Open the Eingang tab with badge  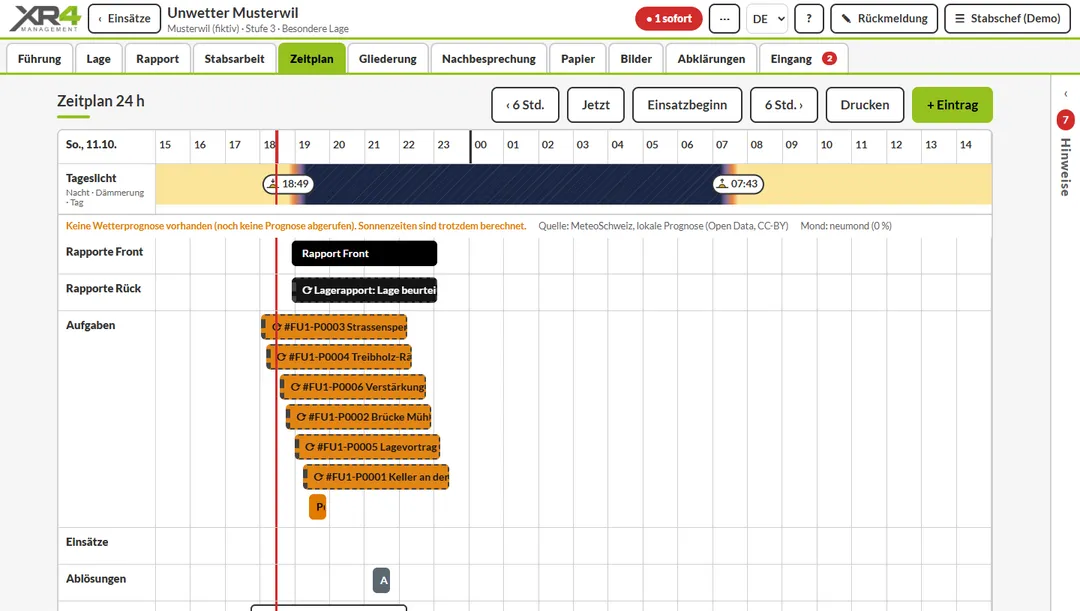click(x=804, y=59)
